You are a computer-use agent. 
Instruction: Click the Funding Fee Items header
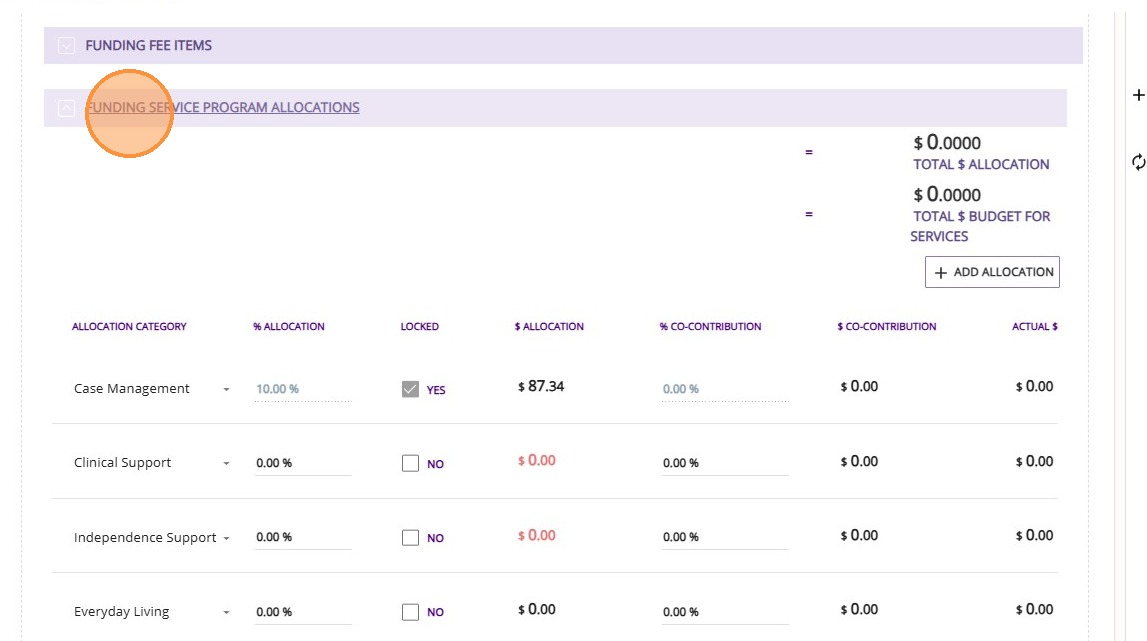(149, 45)
